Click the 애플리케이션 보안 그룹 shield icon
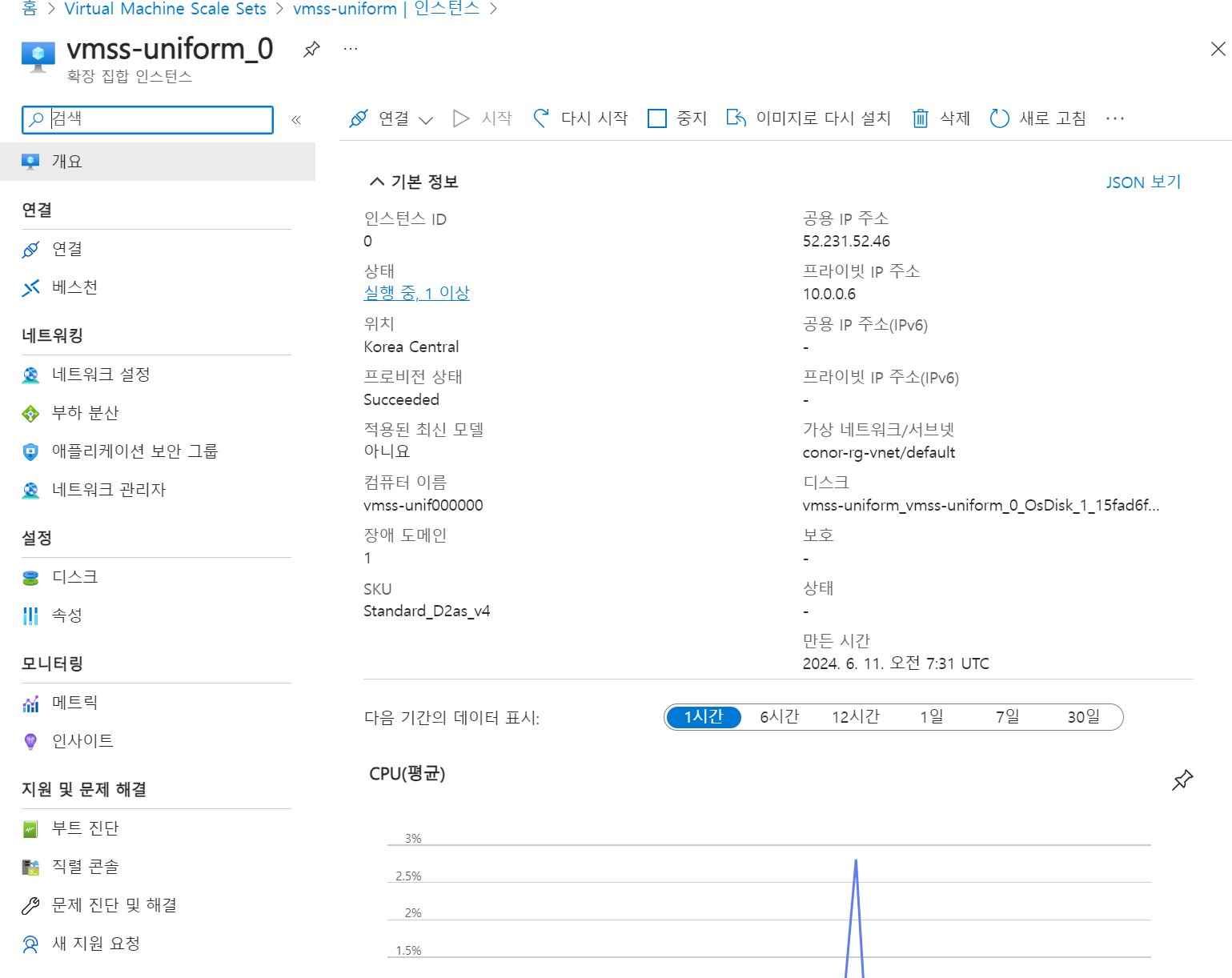Viewport: 1232px width, 978px height. point(30,451)
